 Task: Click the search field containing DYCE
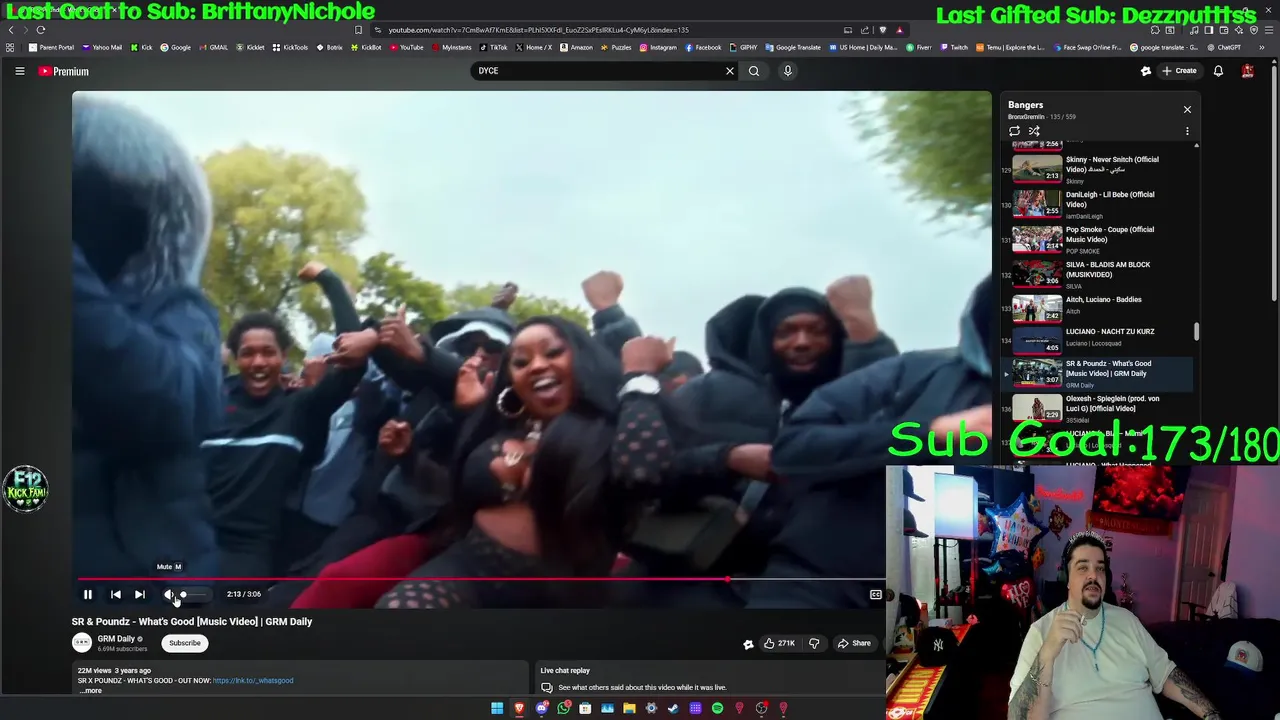pyautogui.click(x=600, y=71)
